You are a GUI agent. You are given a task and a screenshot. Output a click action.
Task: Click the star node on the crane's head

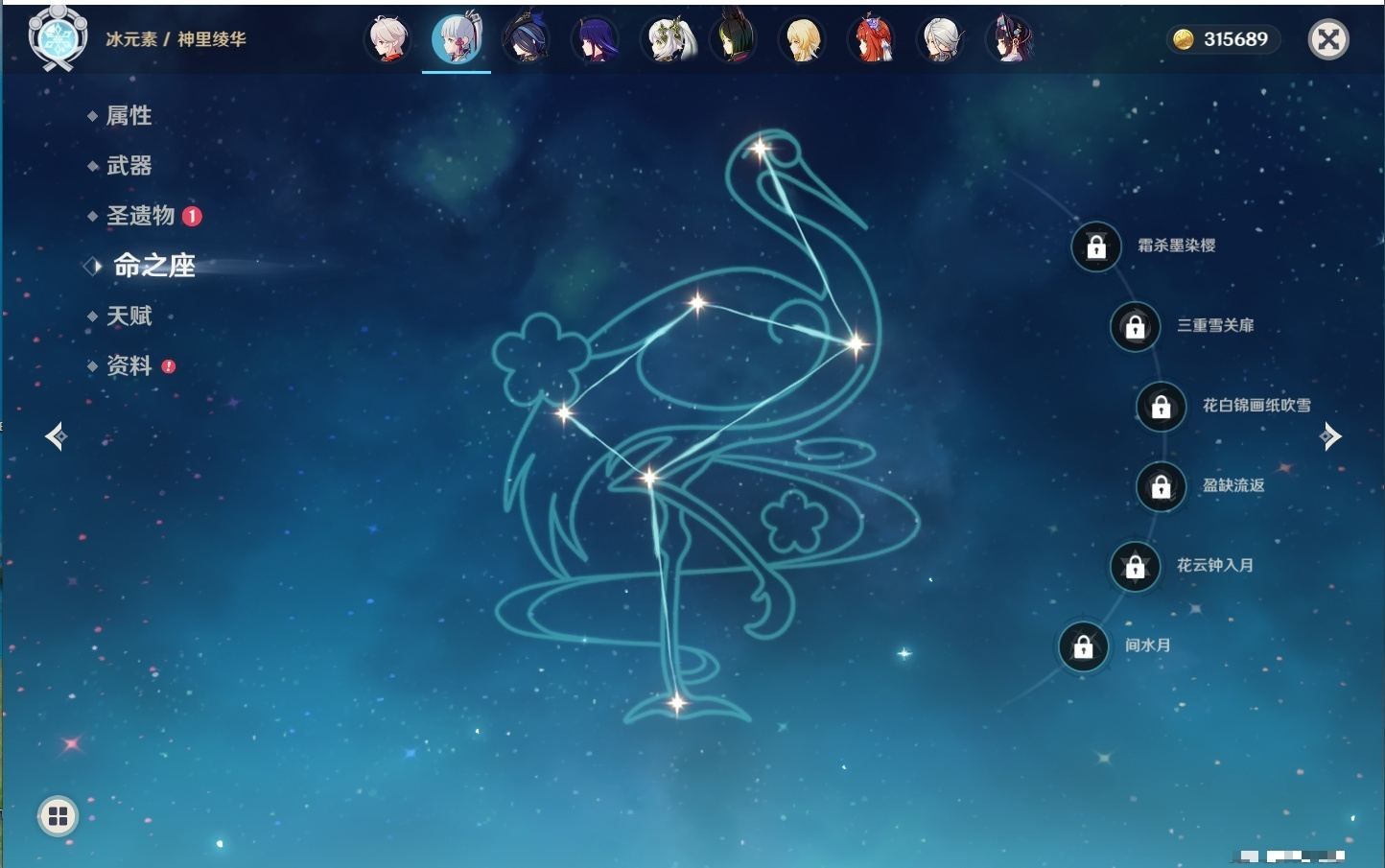pyautogui.click(x=760, y=149)
